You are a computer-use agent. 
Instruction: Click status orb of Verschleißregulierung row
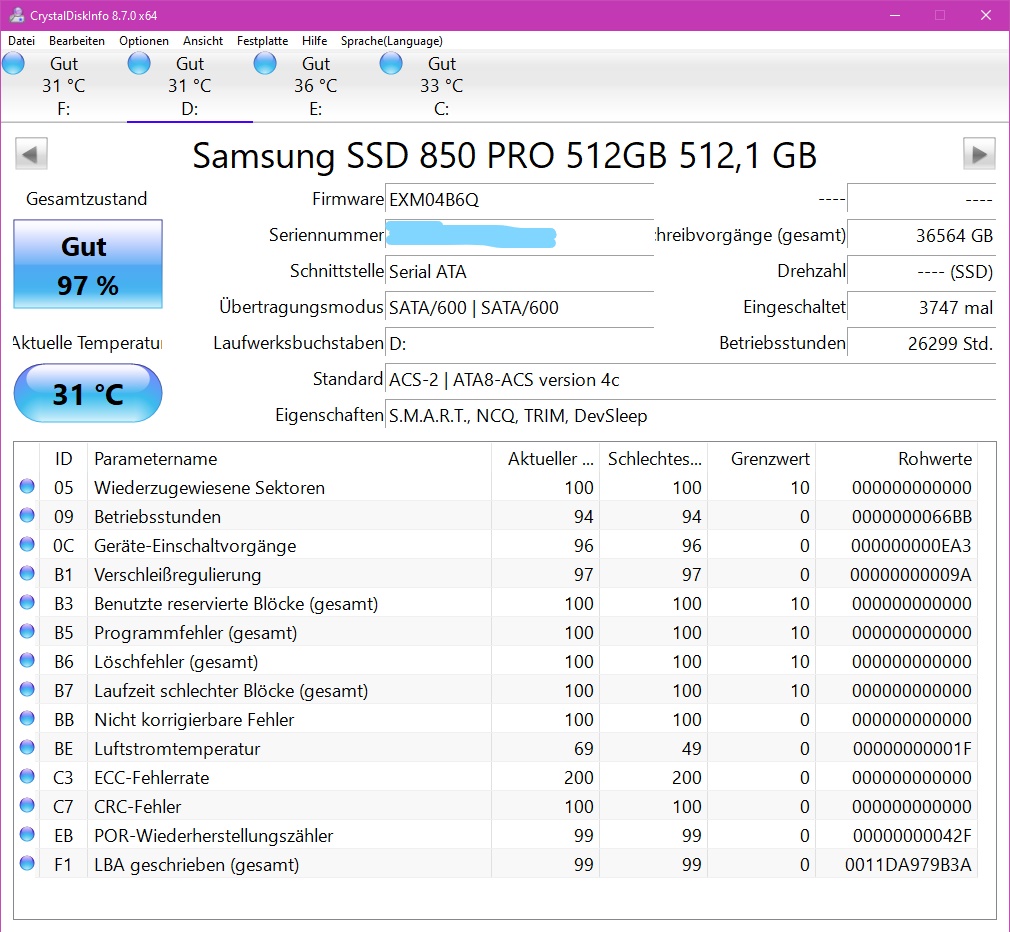pos(27,573)
